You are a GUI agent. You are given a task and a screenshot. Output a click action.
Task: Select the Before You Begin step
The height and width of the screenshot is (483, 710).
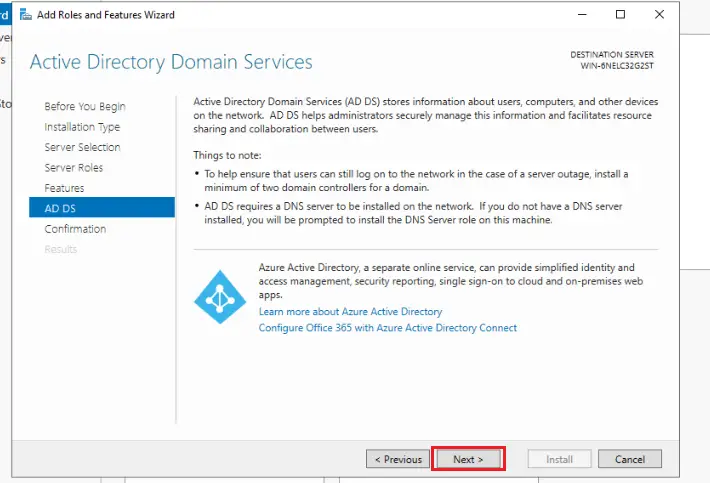tap(85, 106)
